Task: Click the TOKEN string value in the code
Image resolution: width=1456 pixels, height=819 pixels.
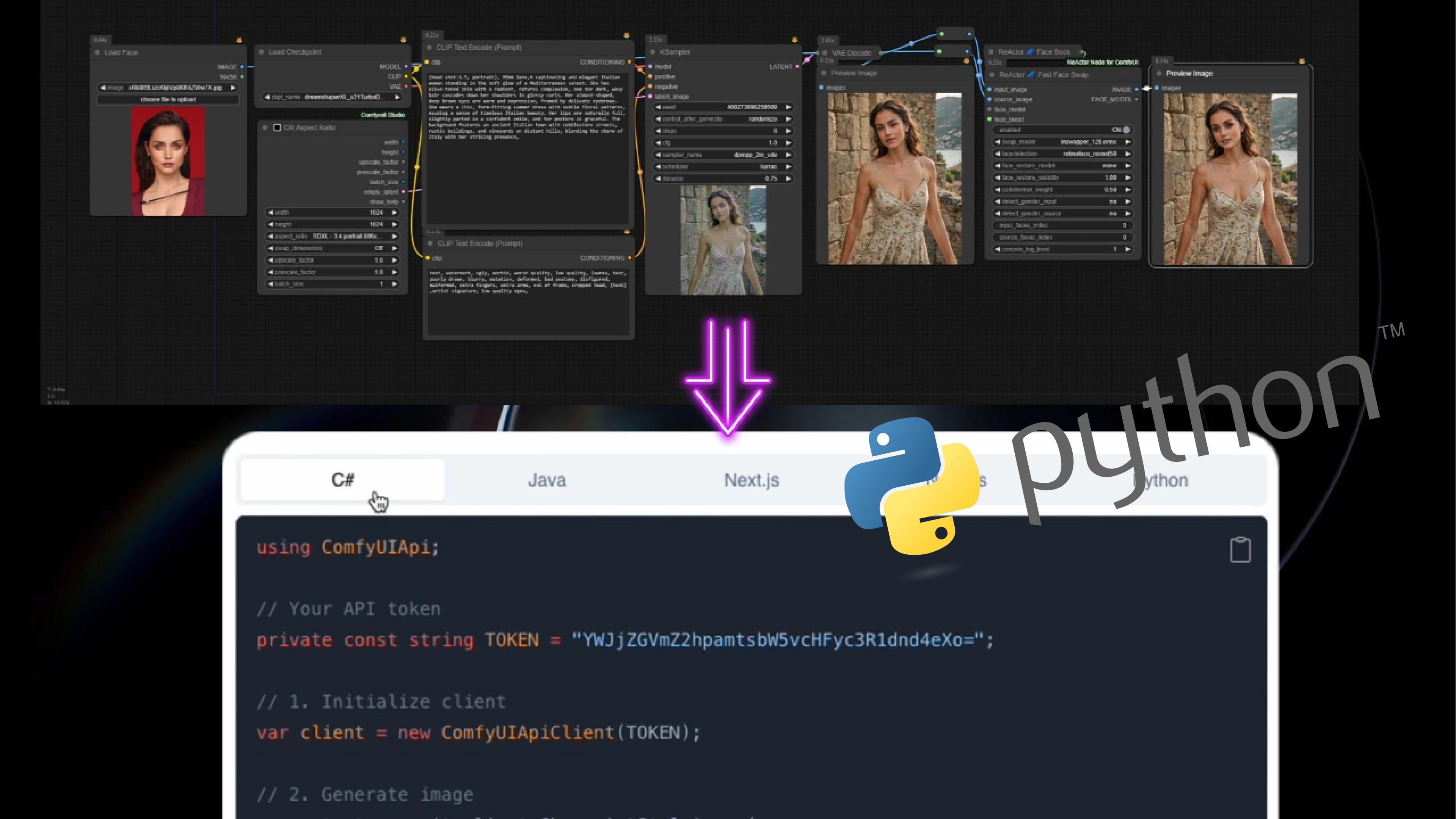Action: pyautogui.click(x=777, y=640)
